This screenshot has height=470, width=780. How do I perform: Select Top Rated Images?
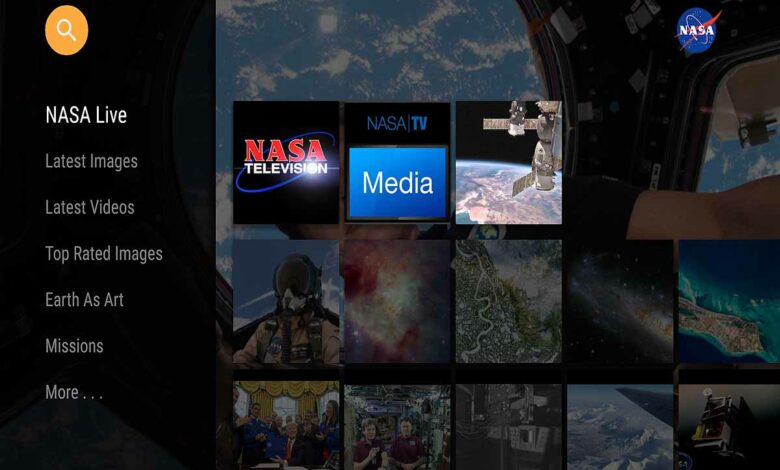(x=104, y=254)
